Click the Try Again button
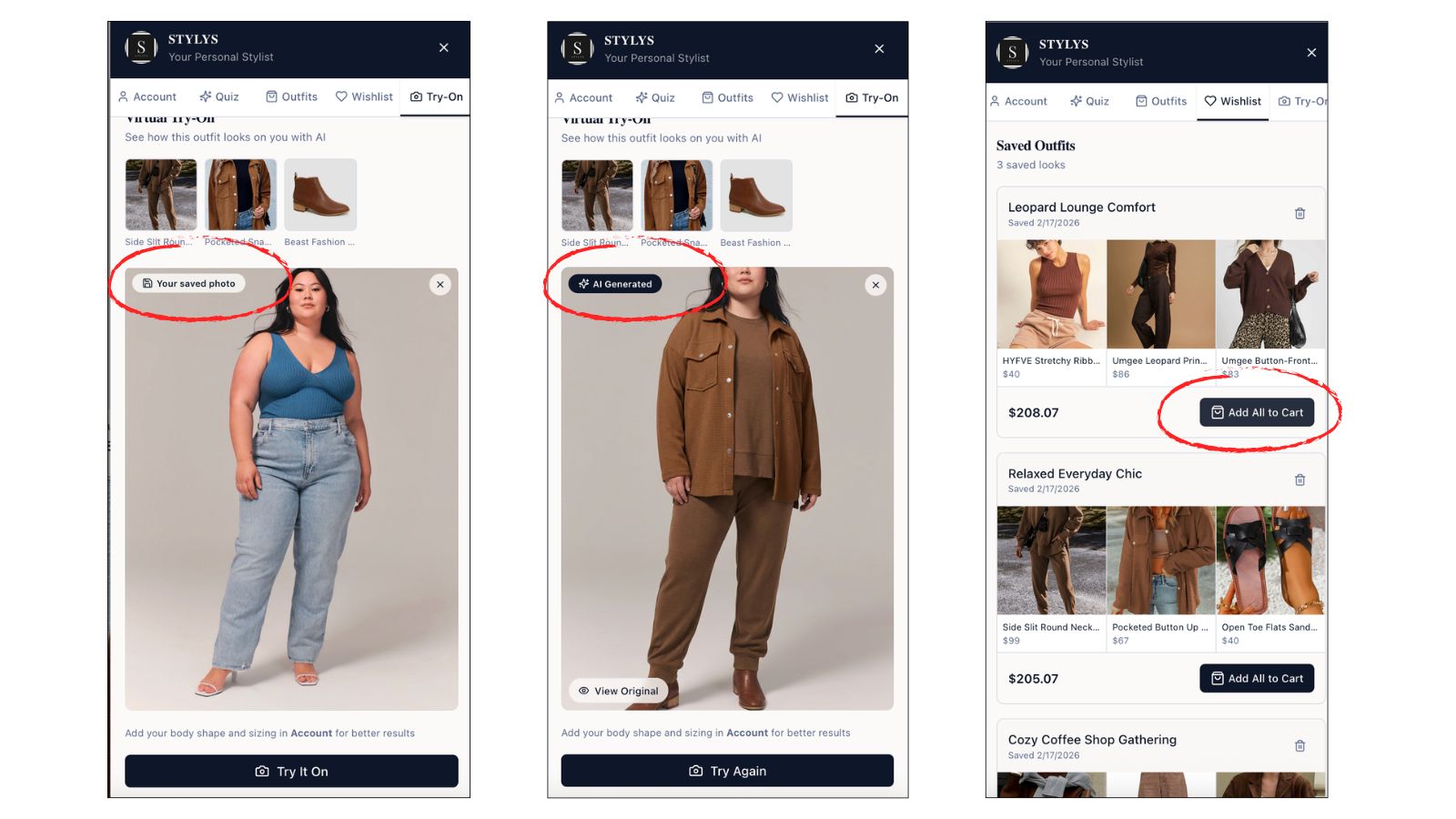Screen dimensions: 1456x819 727,771
